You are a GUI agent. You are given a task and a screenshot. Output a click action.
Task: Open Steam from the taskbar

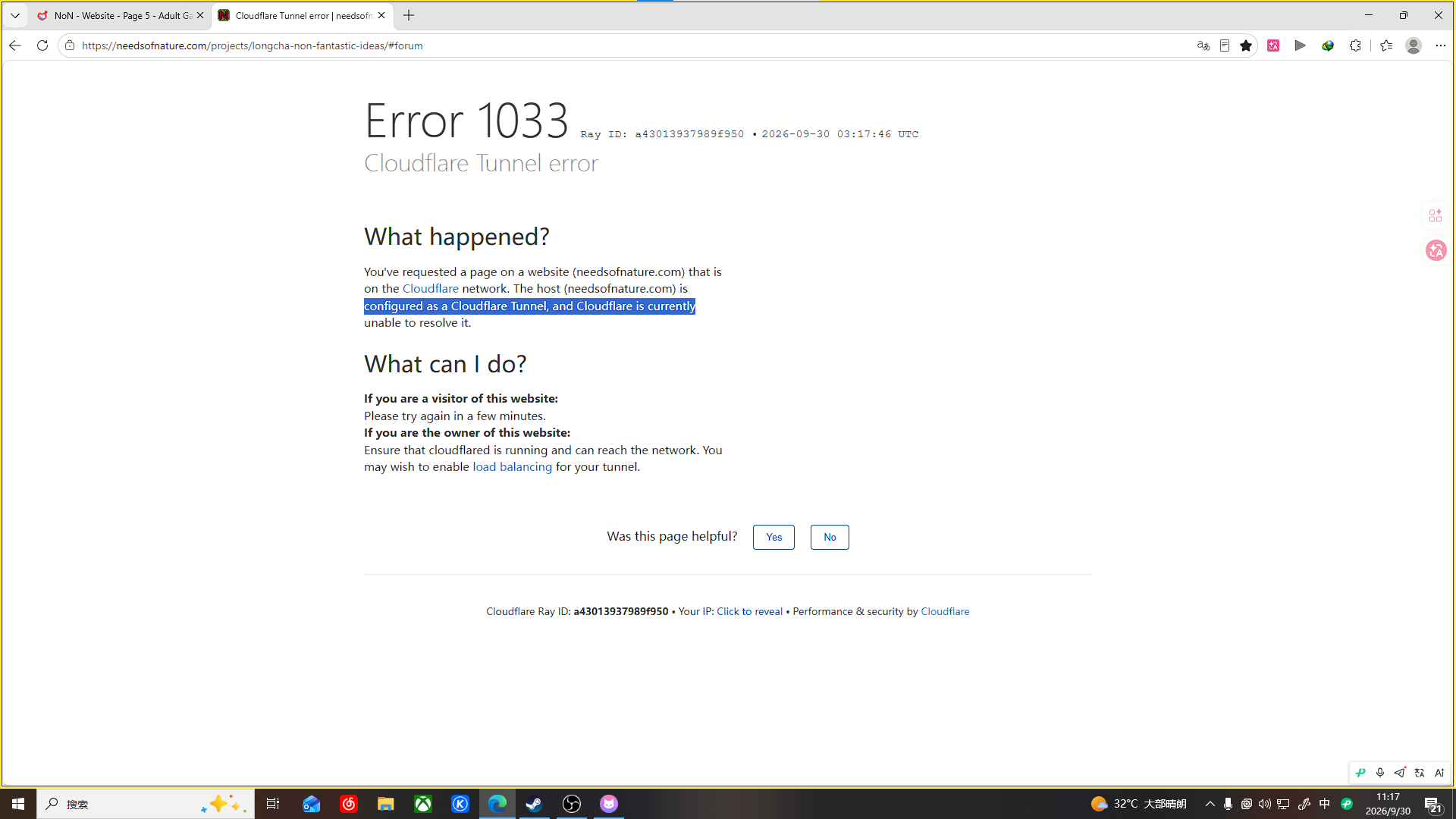(534, 804)
